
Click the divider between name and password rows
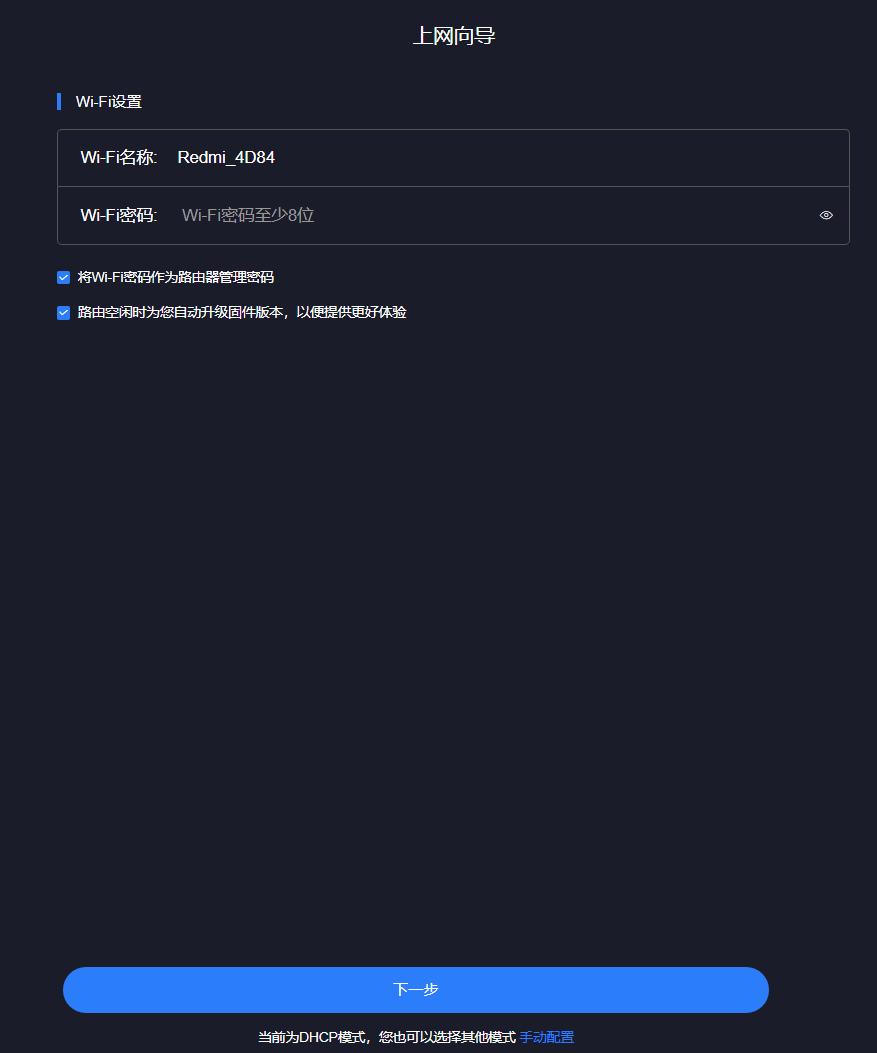[x=453, y=186]
